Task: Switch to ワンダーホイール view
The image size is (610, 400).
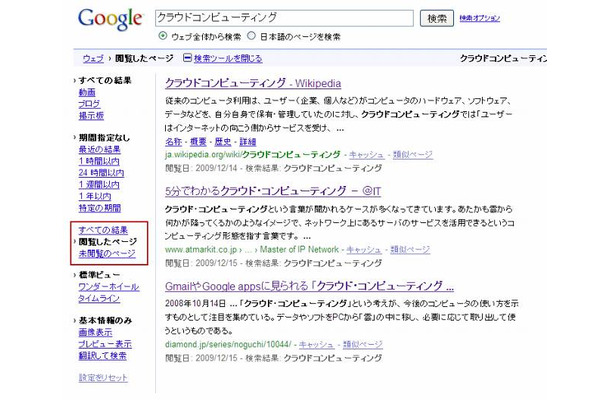Action: click(x=109, y=287)
